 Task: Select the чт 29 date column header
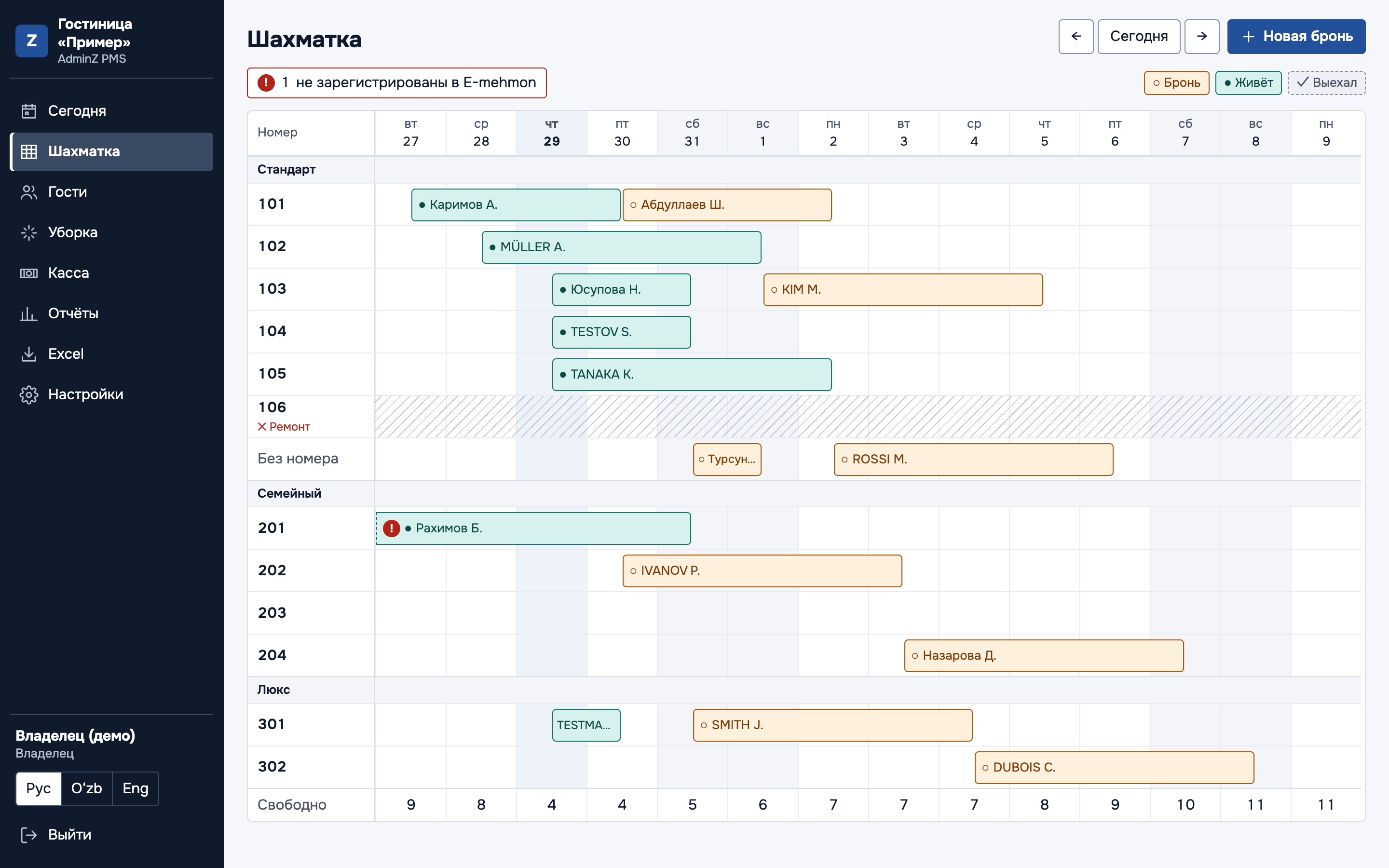(x=552, y=133)
